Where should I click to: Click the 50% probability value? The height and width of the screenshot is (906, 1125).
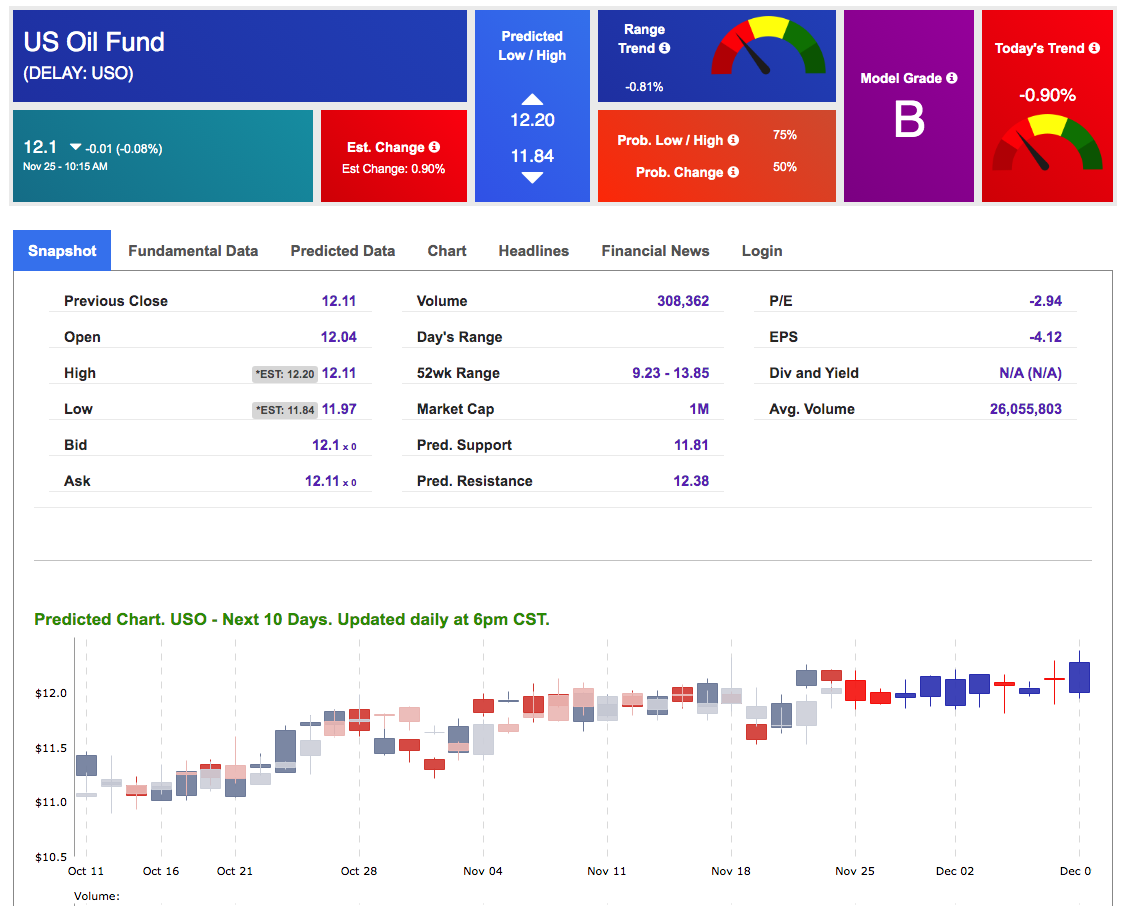pos(785,167)
